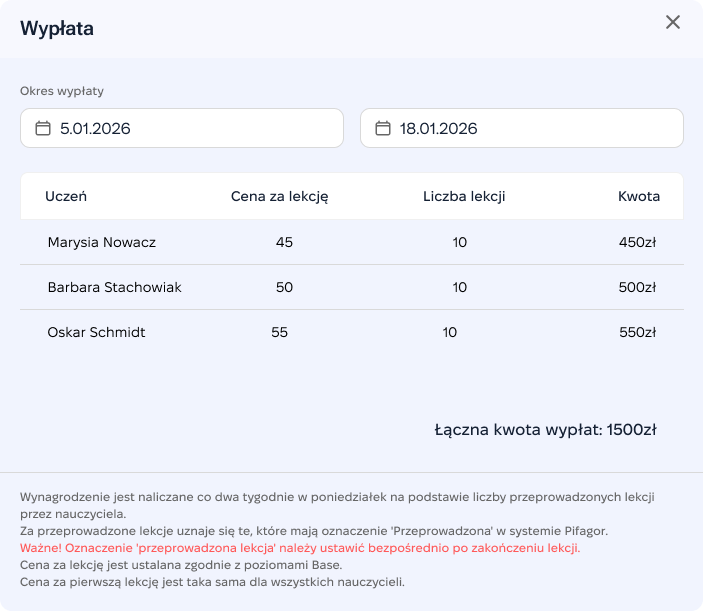This screenshot has width=703, height=611.
Task: Click lesson price 45 in first row
Action: coord(284,242)
